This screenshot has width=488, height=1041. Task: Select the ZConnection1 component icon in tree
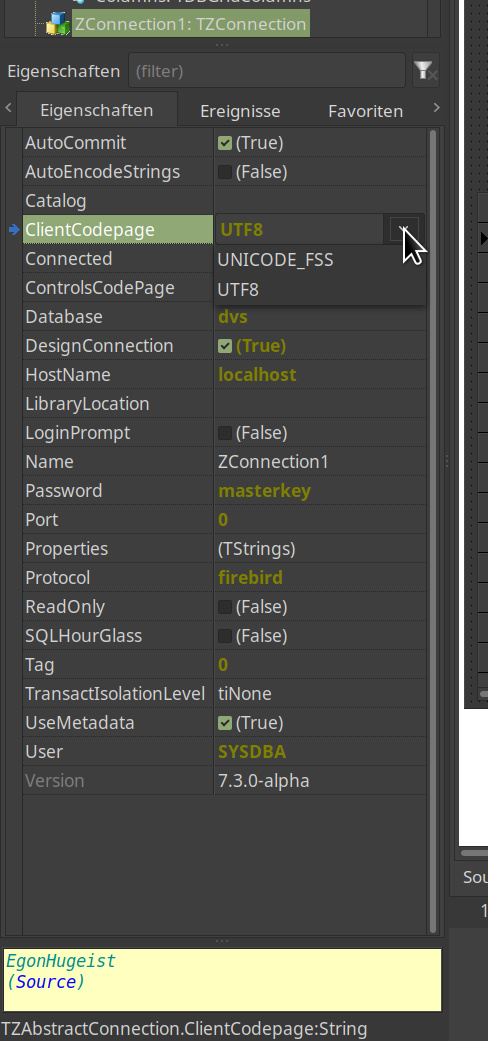pos(57,25)
